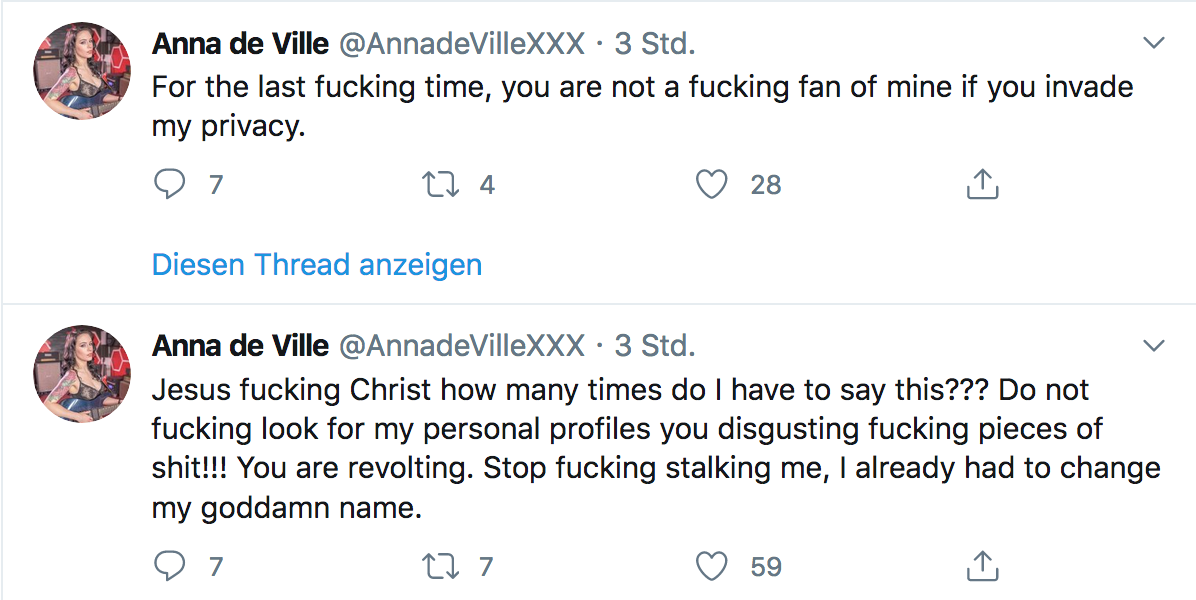The height and width of the screenshot is (600, 1196).
Task: Click the @AnnadeVilleXXX handle in first tweet
Action: [462, 44]
